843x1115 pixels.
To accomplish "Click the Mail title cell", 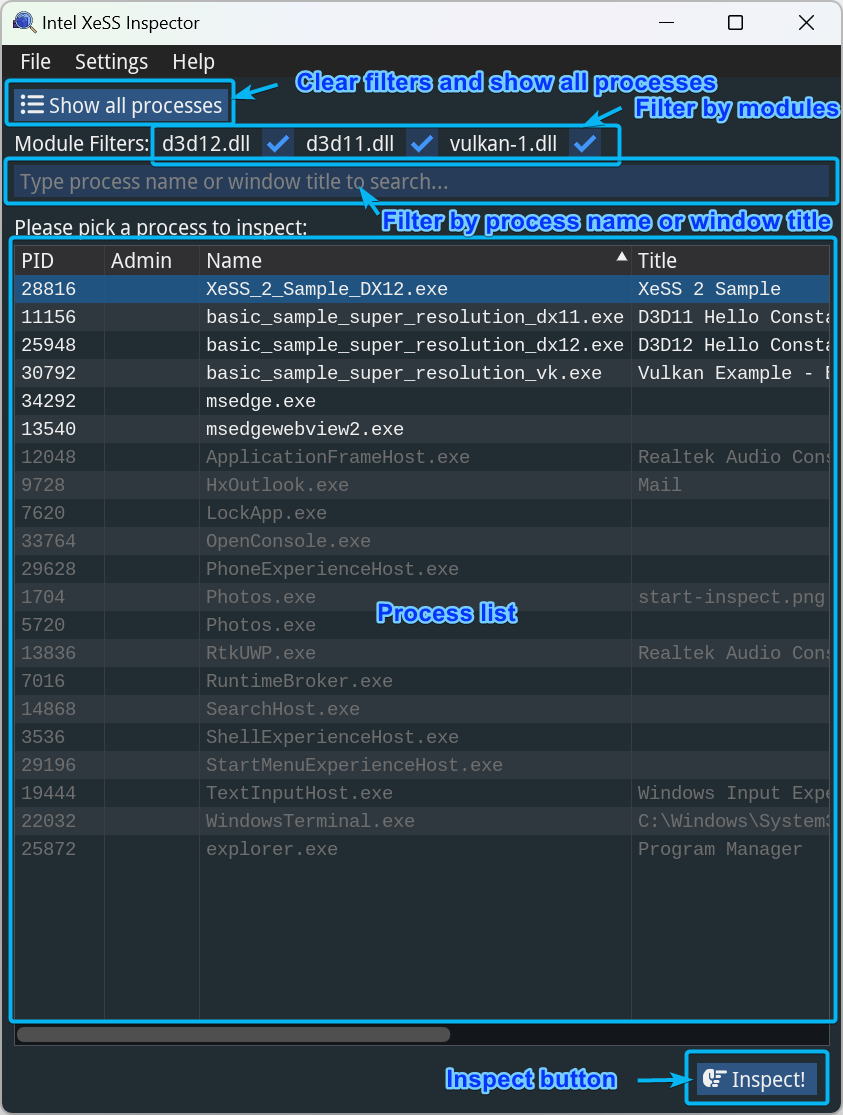I will pyautogui.click(x=659, y=485).
